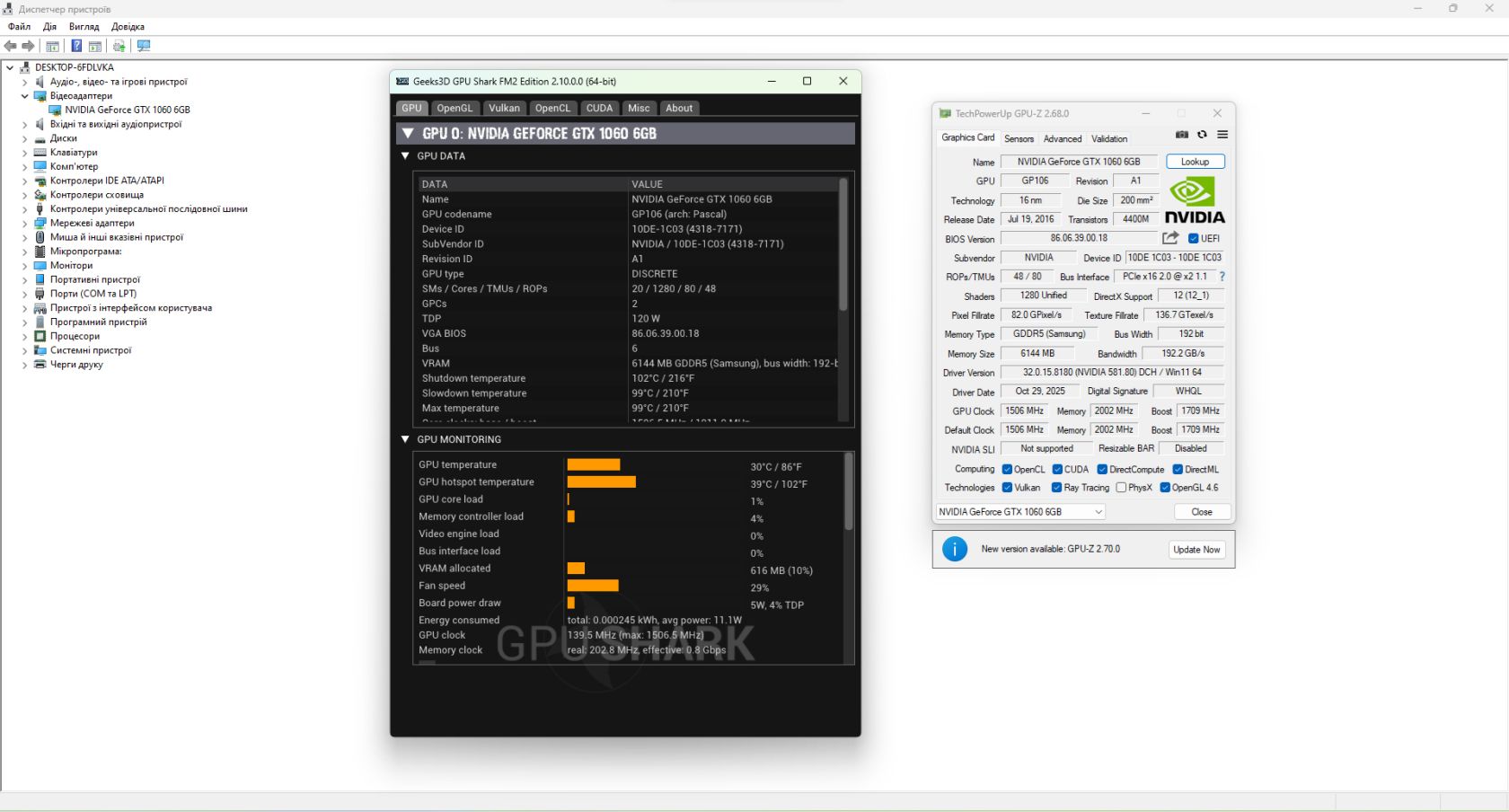Click the scan for hardware changes monitor icon
The height and width of the screenshot is (812, 1509).
point(144,46)
